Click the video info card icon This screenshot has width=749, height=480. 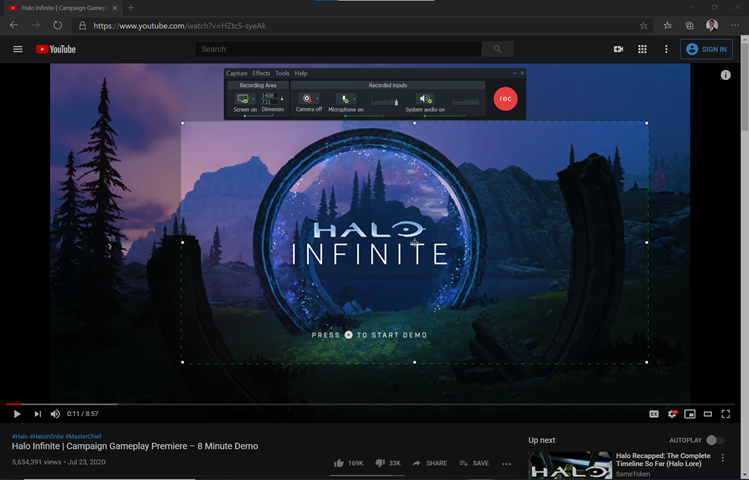pos(725,75)
